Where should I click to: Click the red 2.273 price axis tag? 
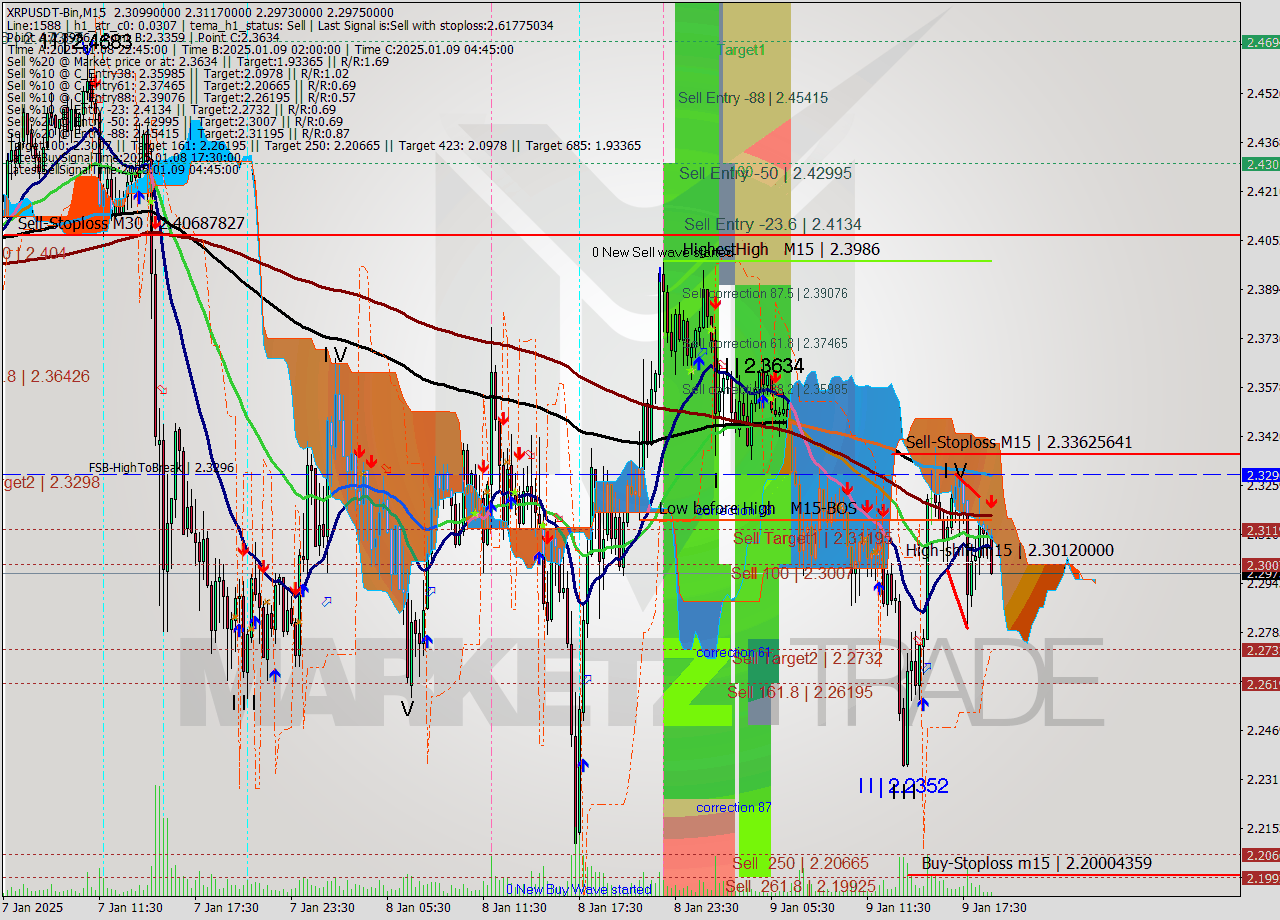1260,650
